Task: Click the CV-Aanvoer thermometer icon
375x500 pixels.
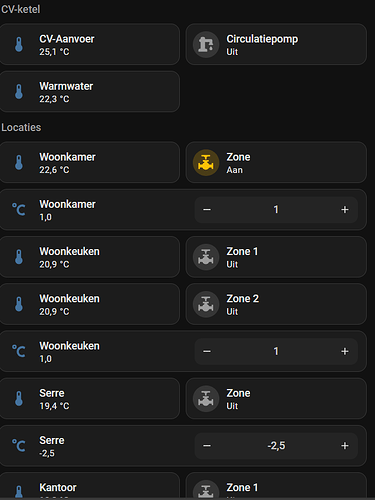Action: click(19, 44)
